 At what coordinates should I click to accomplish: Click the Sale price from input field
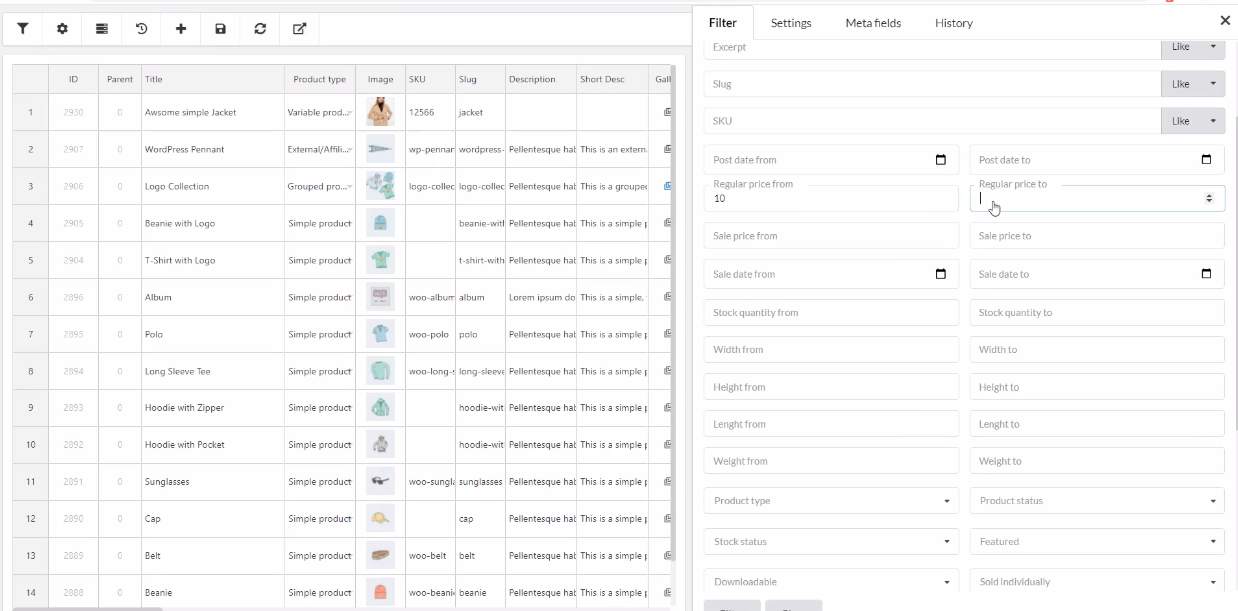pyautogui.click(x=831, y=236)
